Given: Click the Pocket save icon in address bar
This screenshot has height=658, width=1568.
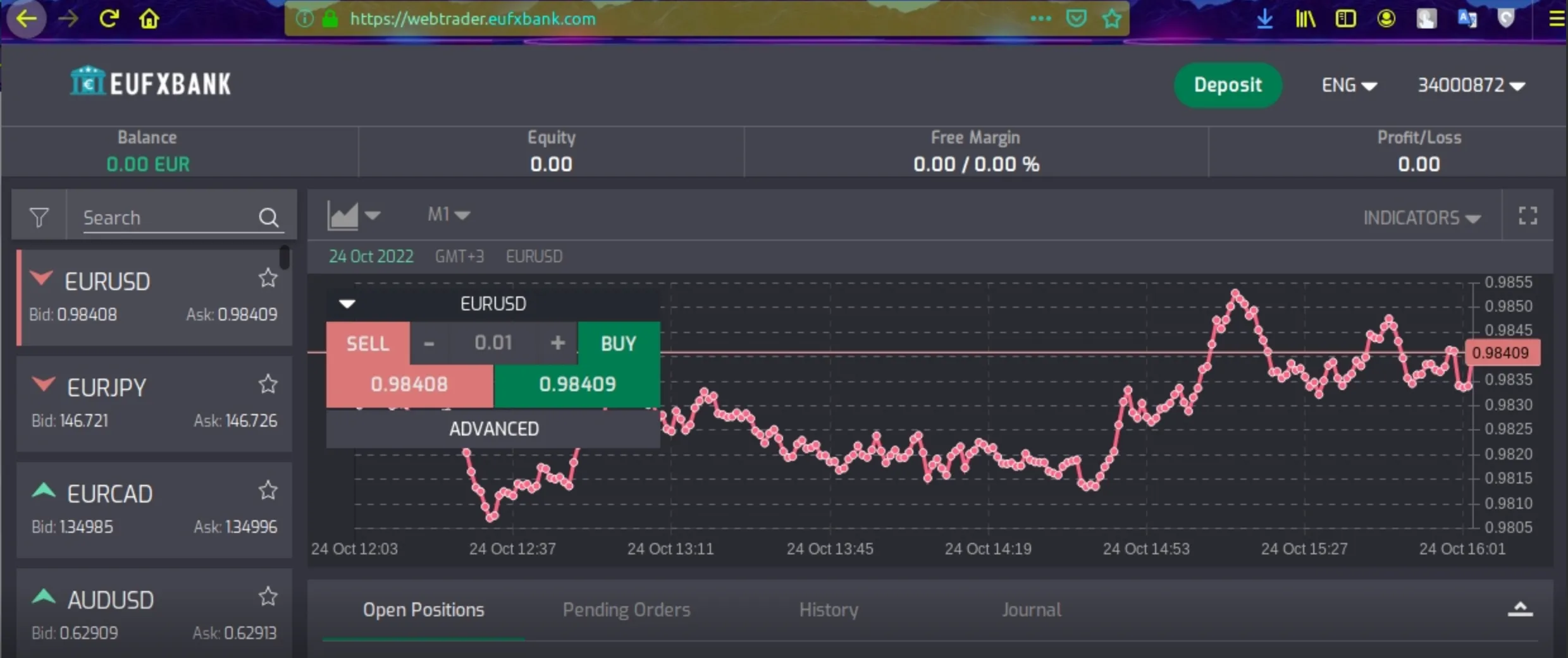Looking at the screenshot, I should [1076, 19].
